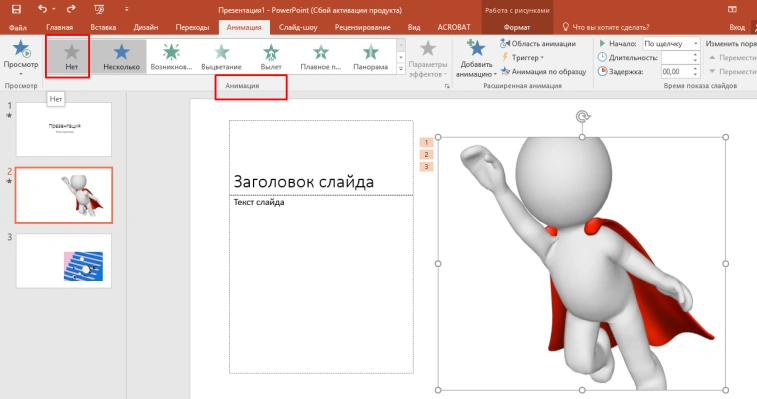Open the Триггер dropdown

tap(522, 57)
